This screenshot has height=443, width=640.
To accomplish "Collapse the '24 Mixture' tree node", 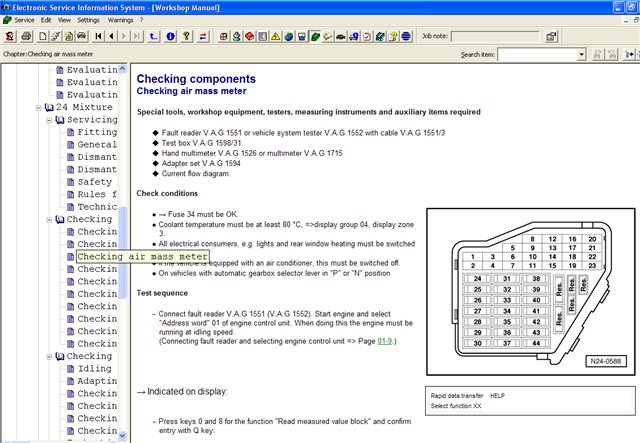I will 38,108.
